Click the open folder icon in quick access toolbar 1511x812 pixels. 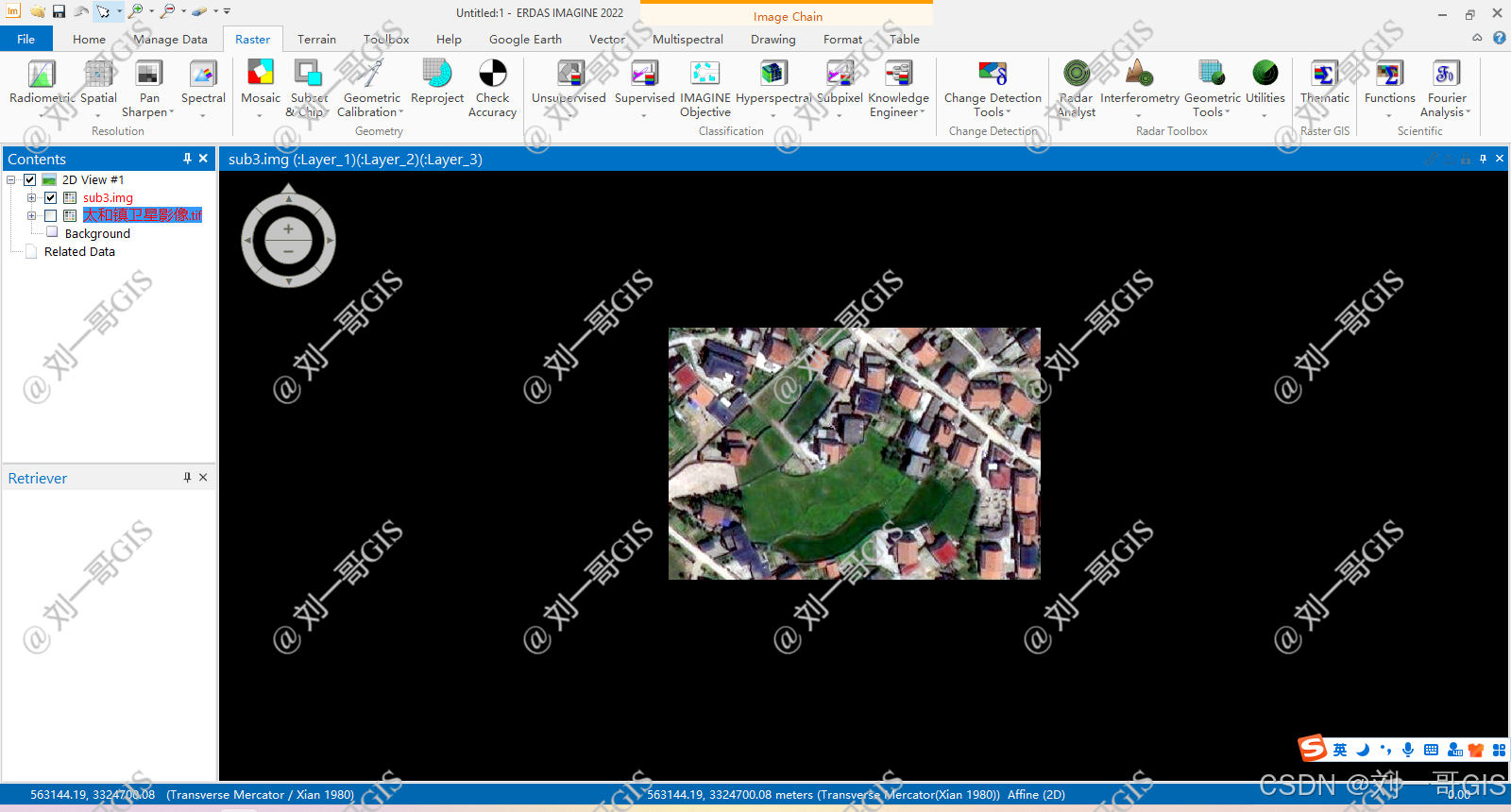coord(37,11)
